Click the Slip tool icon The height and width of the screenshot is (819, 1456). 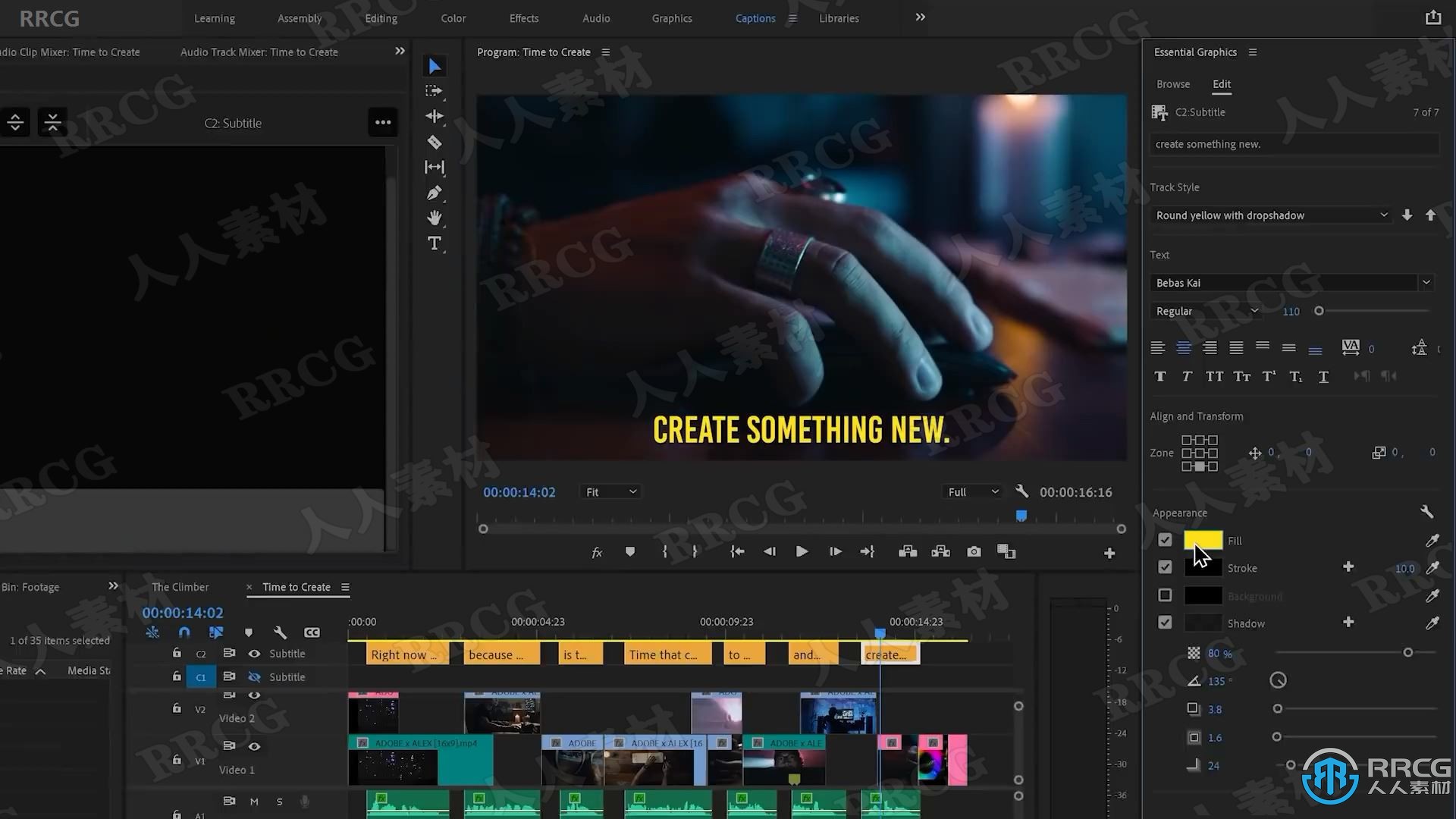pos(435,166)
